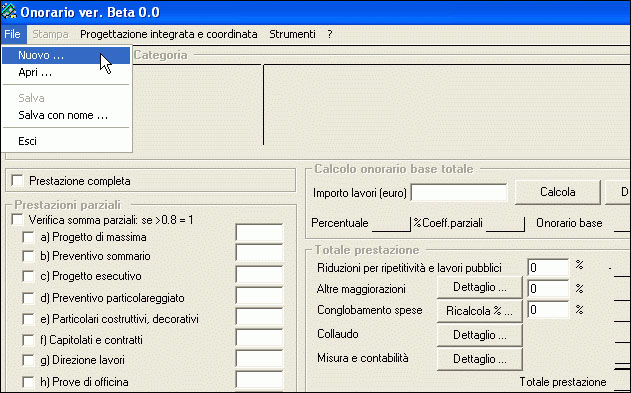Check d) Preventivo particolareggiato

point(28,298)
